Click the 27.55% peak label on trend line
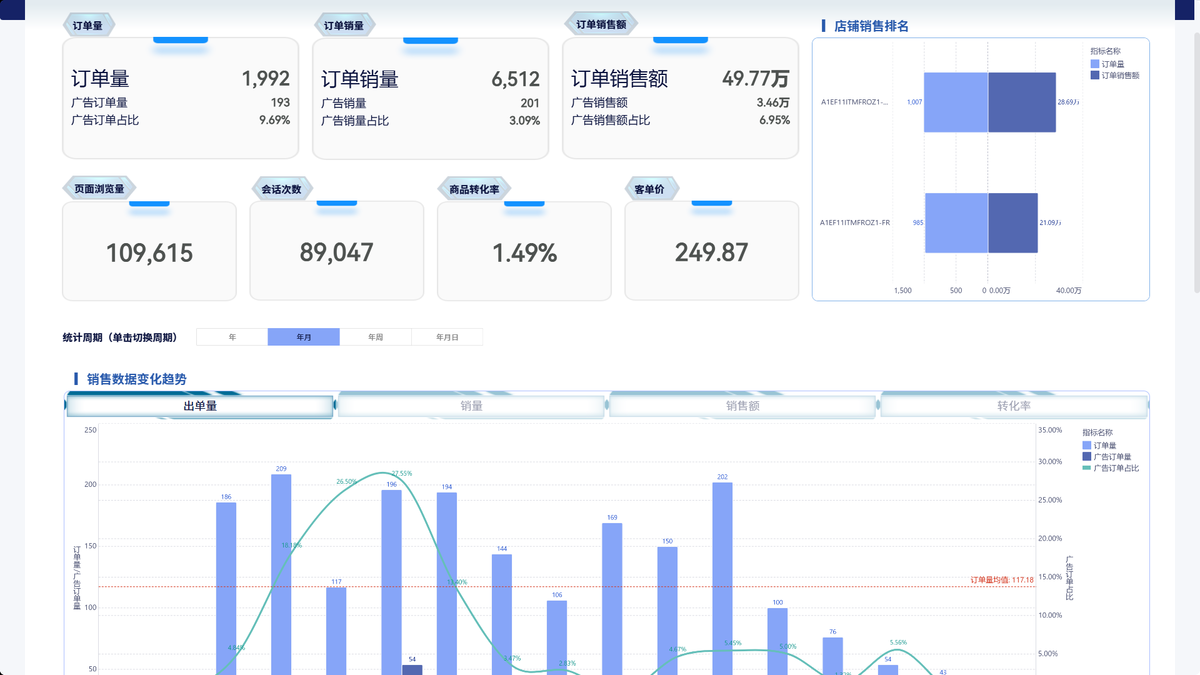Image resolution: width=1200 pixels, height=675 pixels. 401,474
